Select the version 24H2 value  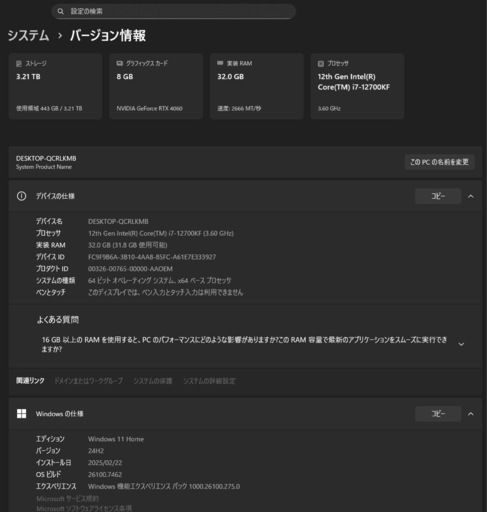point(96,451)
